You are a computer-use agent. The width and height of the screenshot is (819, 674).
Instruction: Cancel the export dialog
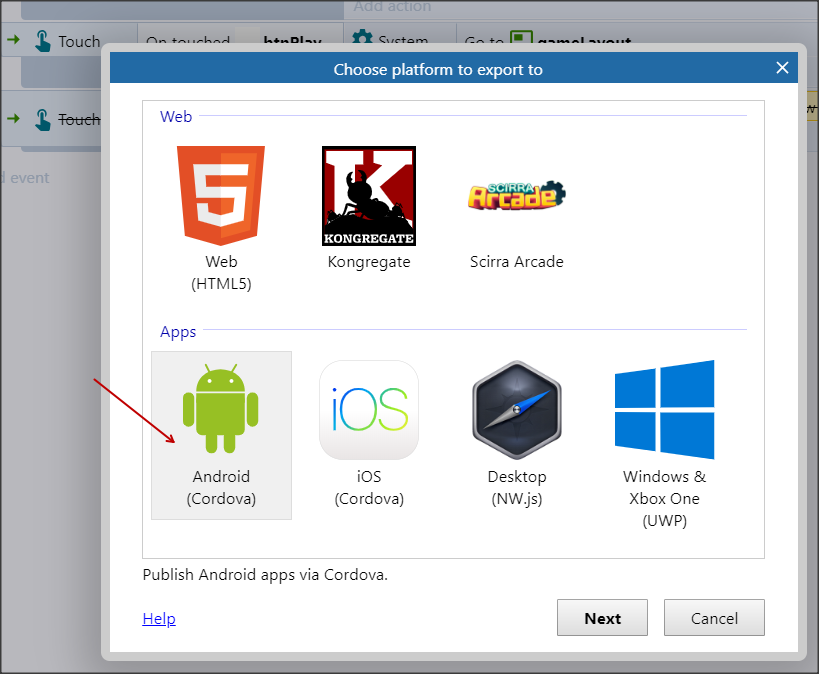714,618
